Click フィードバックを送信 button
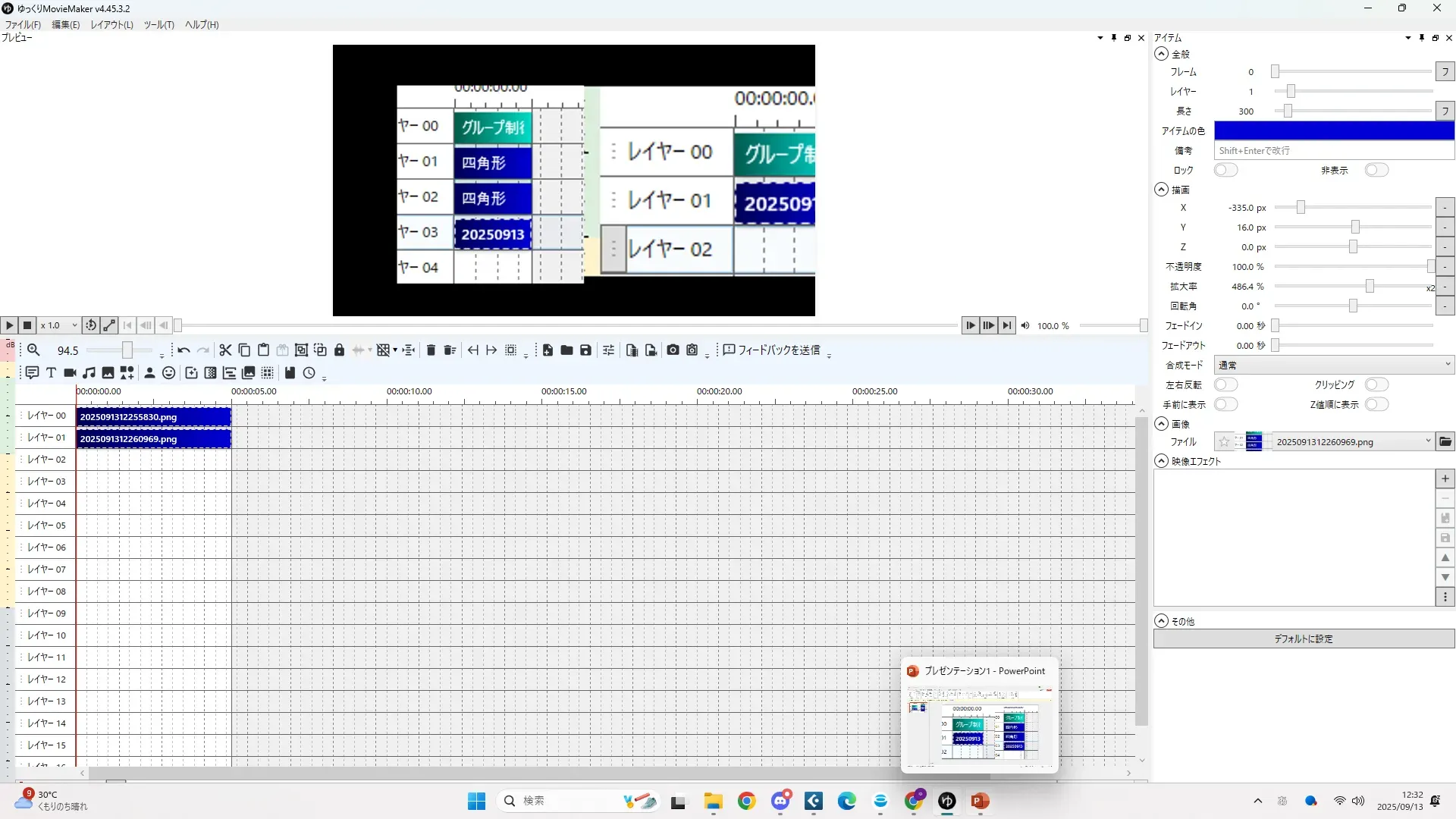This screenshot has height=819, width=1456. click(x=771, y=350)
